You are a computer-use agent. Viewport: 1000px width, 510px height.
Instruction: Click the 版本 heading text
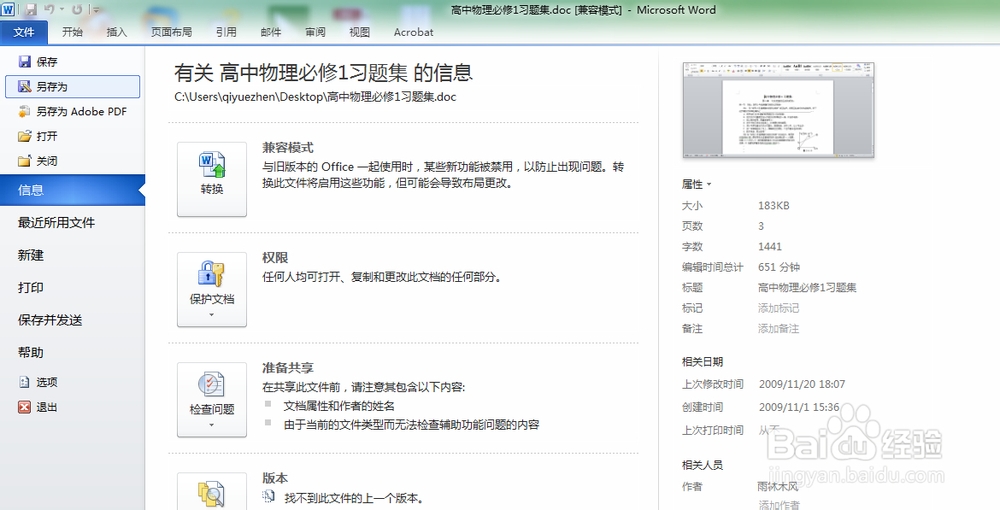tap(275, 478)
